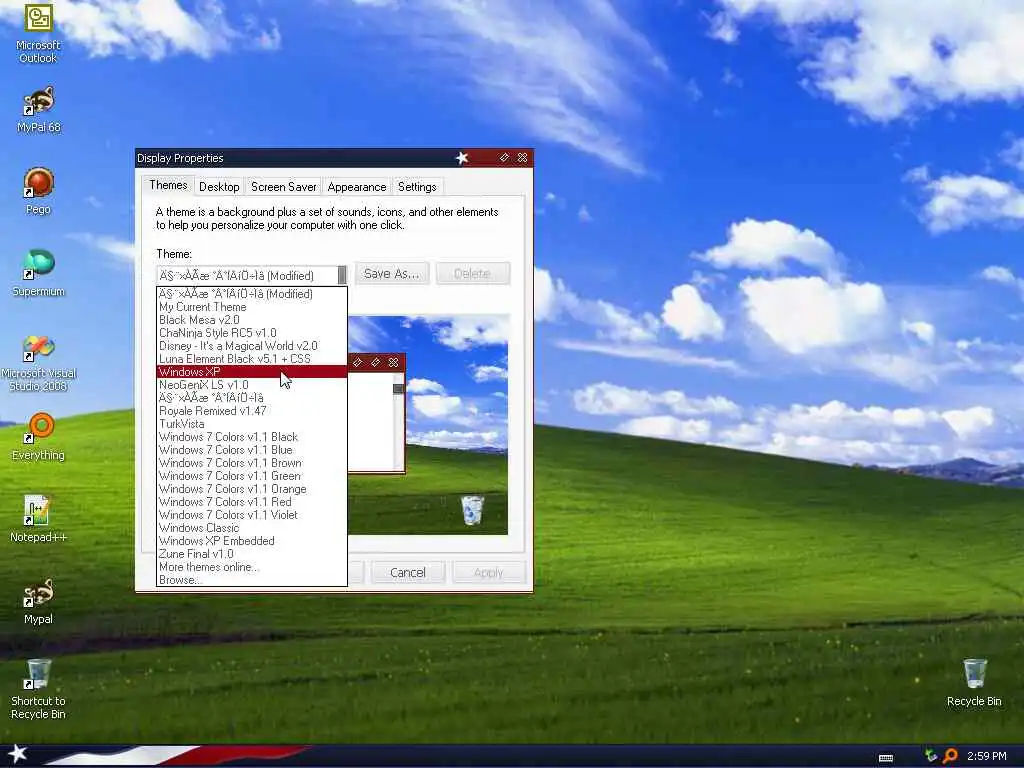Pick Disney - It's a Magical World v2.0
Screen dimensions: 1024x768
pyautogui.click(x=252, y=346)
